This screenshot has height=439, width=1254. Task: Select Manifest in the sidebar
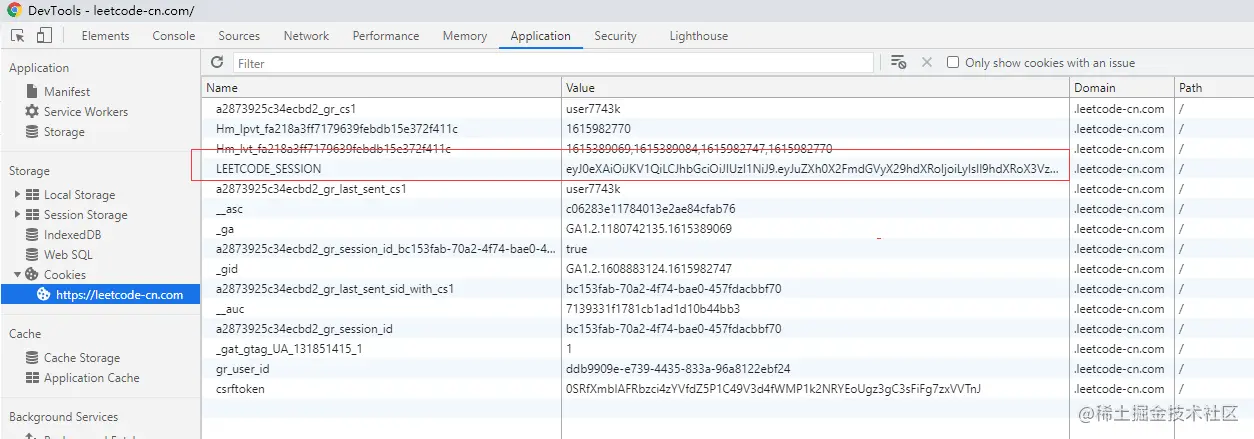[x=67, y=91]
